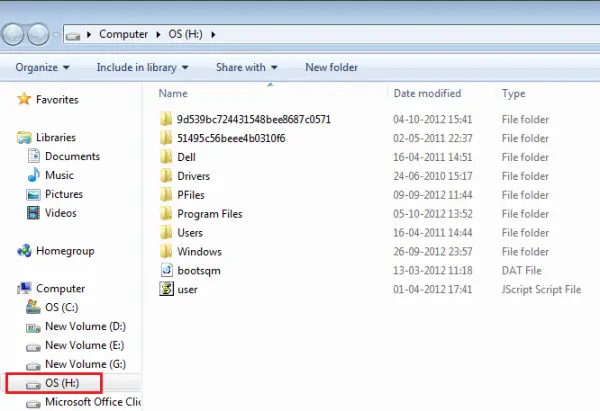Open the Music library icon

pos(34,175)
